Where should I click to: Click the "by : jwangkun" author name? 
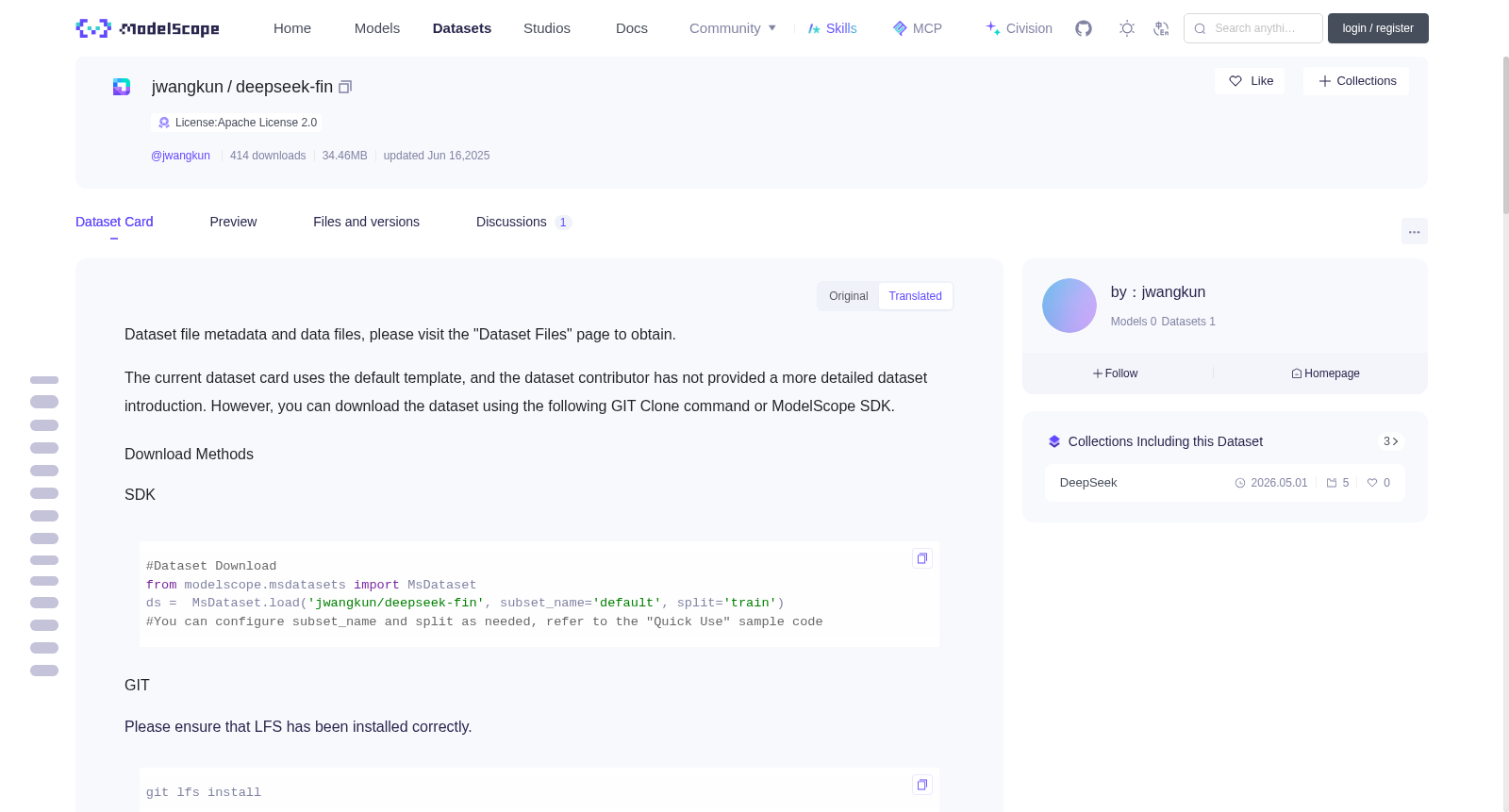(x=1158, y=292)
